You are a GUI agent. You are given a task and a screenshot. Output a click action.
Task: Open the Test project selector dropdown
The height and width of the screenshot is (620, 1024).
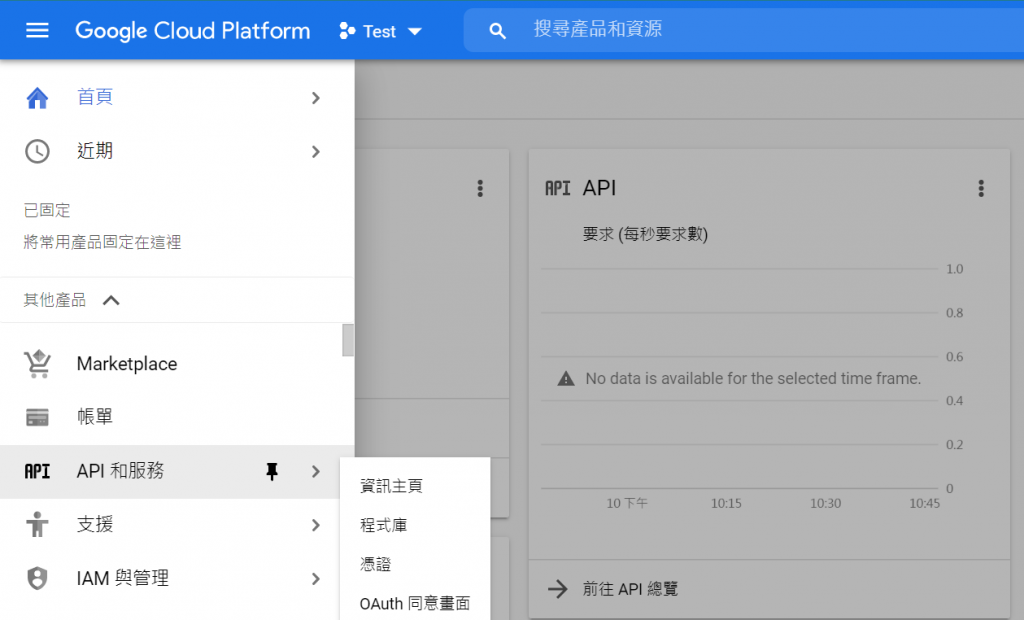pyautogui.click(x=381, y=31)
